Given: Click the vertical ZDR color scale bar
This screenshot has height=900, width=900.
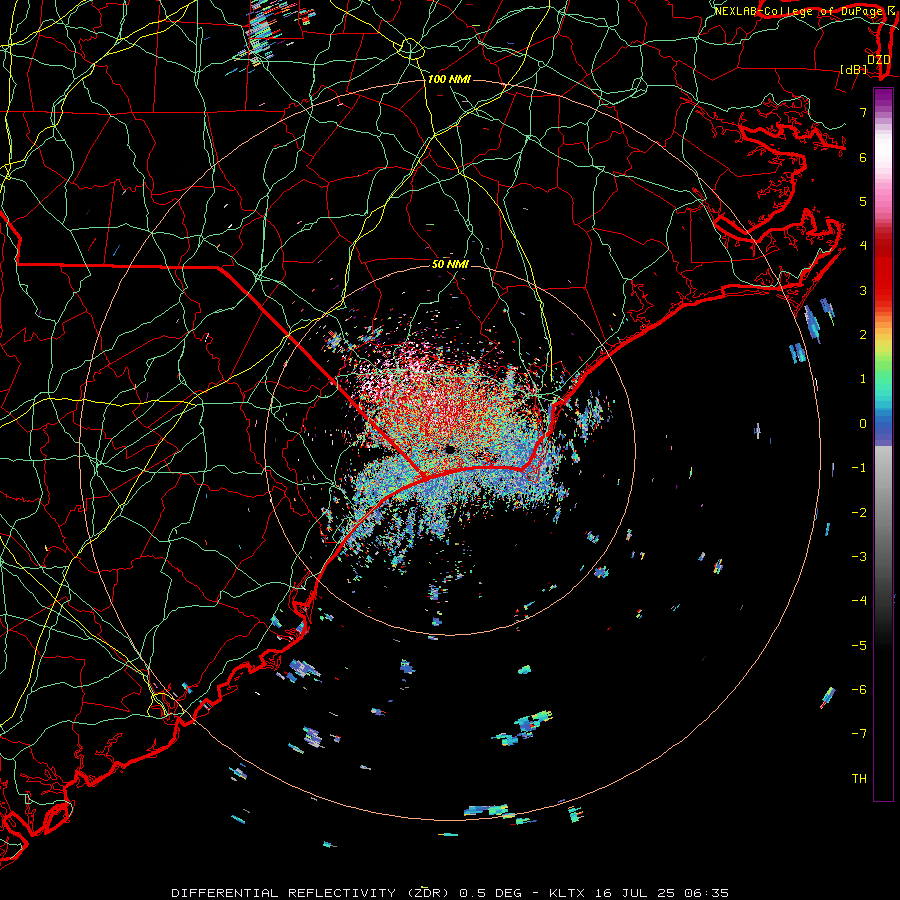Looking at the screenshot, I should click(883, 444).
